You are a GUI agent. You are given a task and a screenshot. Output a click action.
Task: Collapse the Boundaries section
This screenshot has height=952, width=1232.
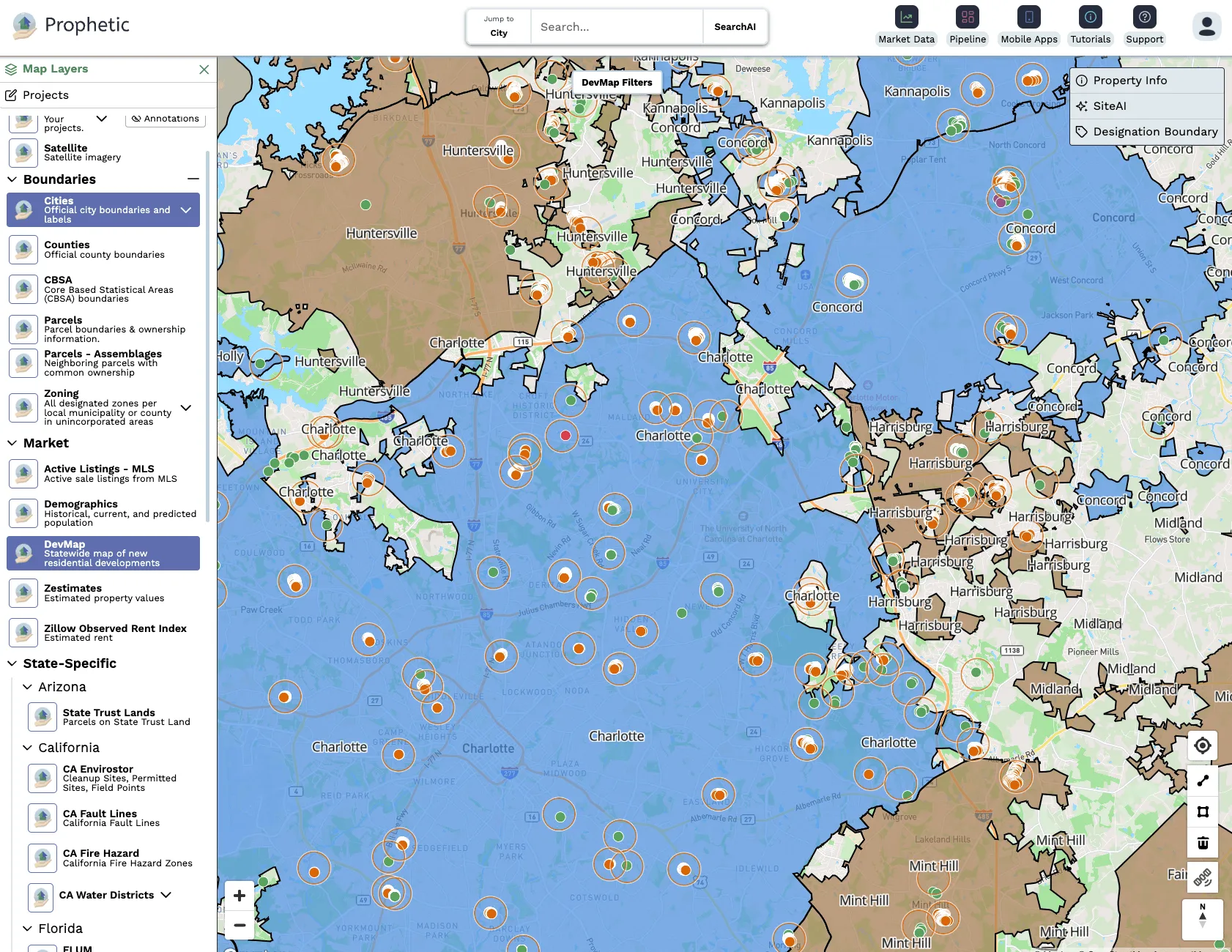click(12, 179)
